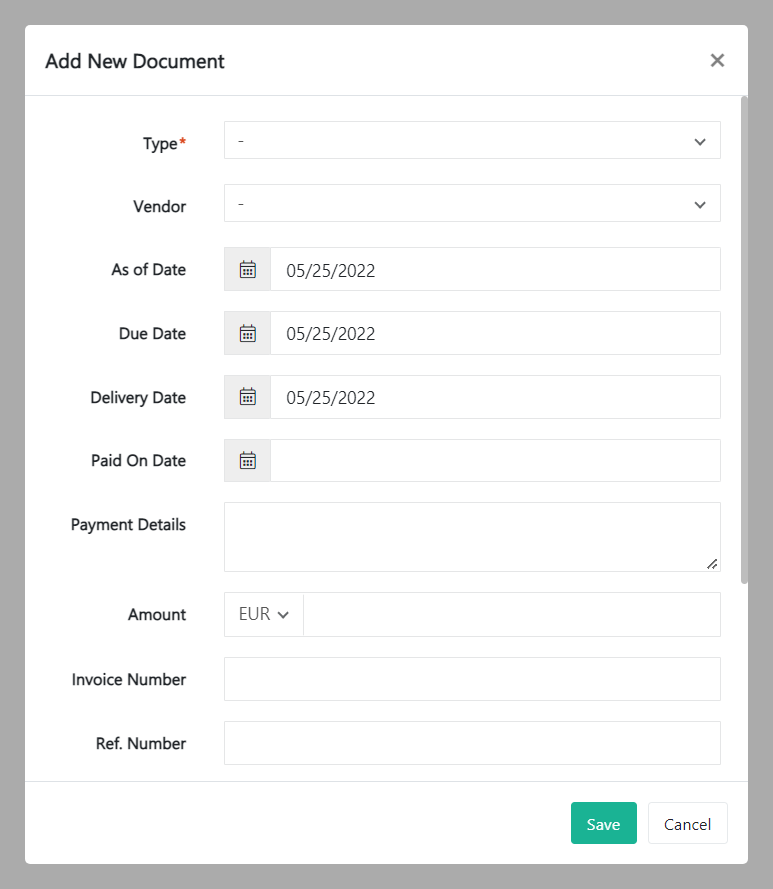Select the Delivery Date input field
Image resolution: width=773 pixels, height=889 pixels.
point(495,397)
